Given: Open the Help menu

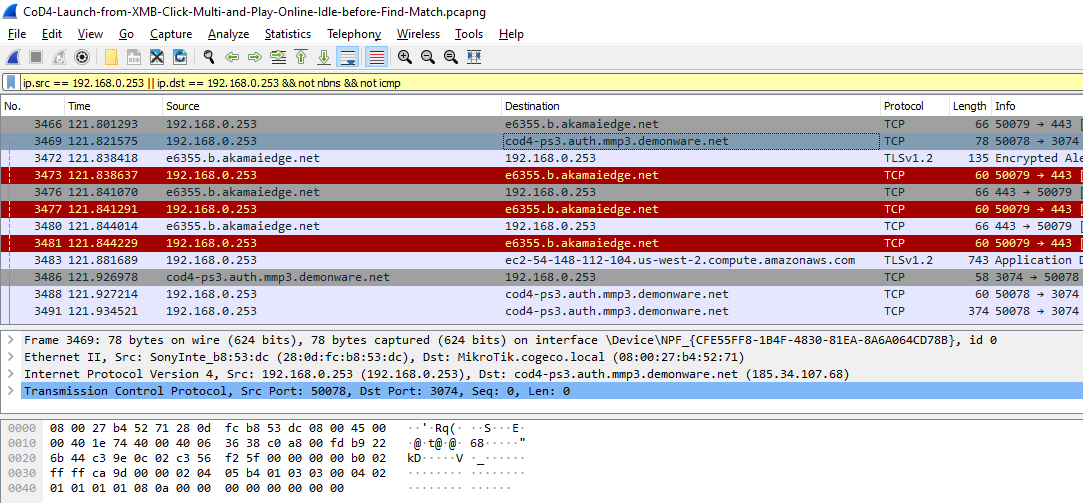Looking at the screenshot, I should tap(511, 34).
